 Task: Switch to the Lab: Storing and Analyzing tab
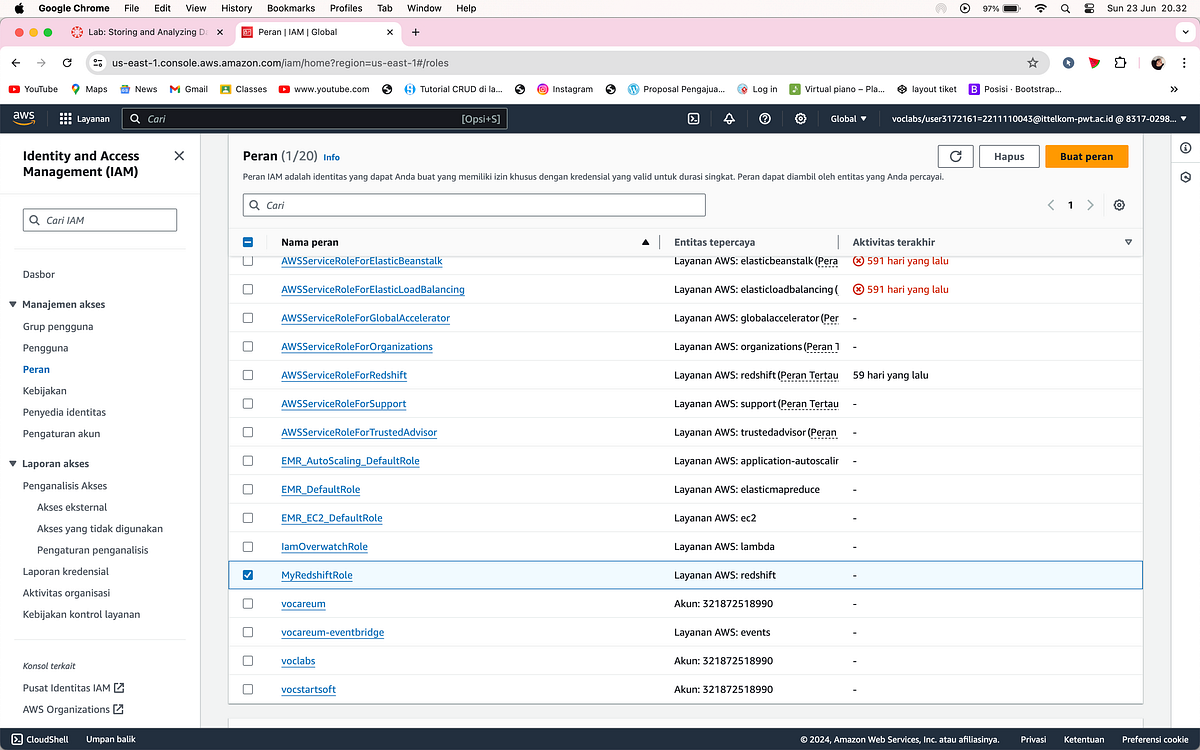click(x=140, y=31)
